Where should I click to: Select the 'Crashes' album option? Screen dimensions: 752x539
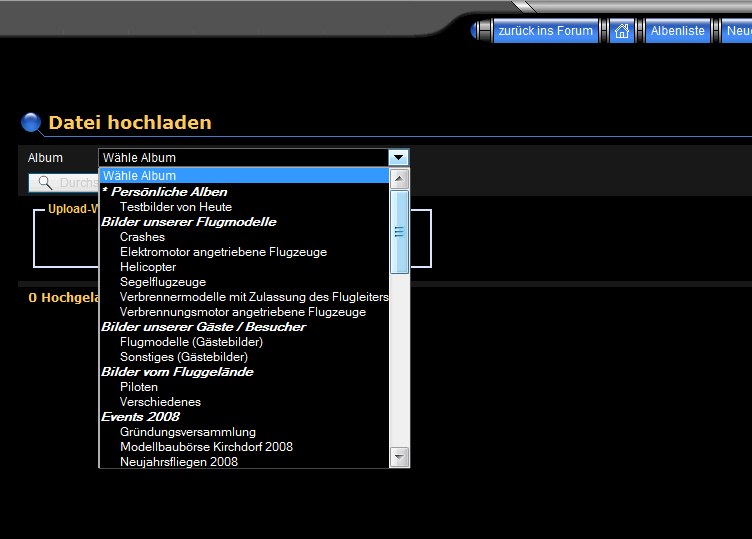(x=142, y=237)
